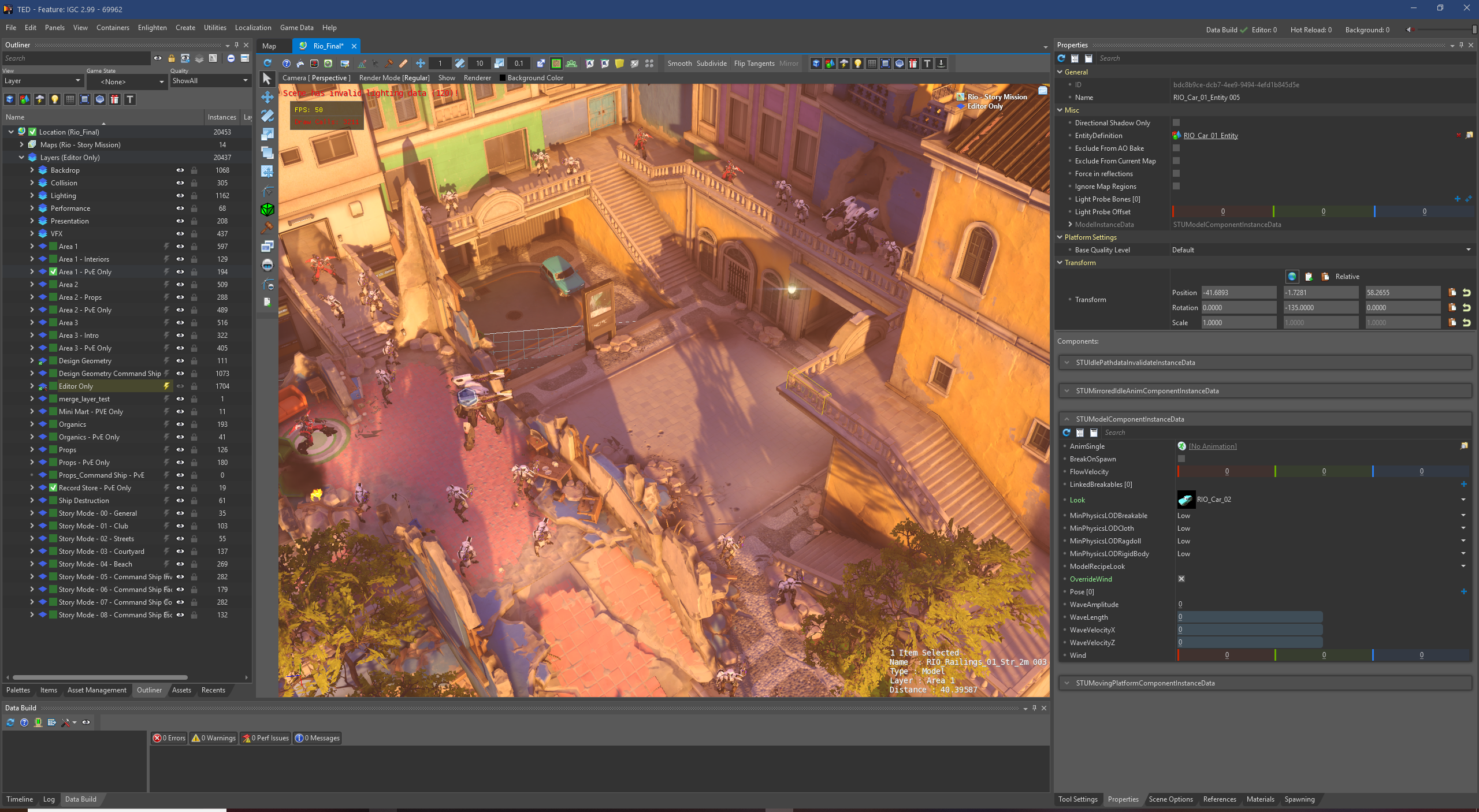The height and width of the screenshot is (812, 1479).
Task: Click the BIO_Car_01 Entity hyperlink
Action: tap(1219, 135)
